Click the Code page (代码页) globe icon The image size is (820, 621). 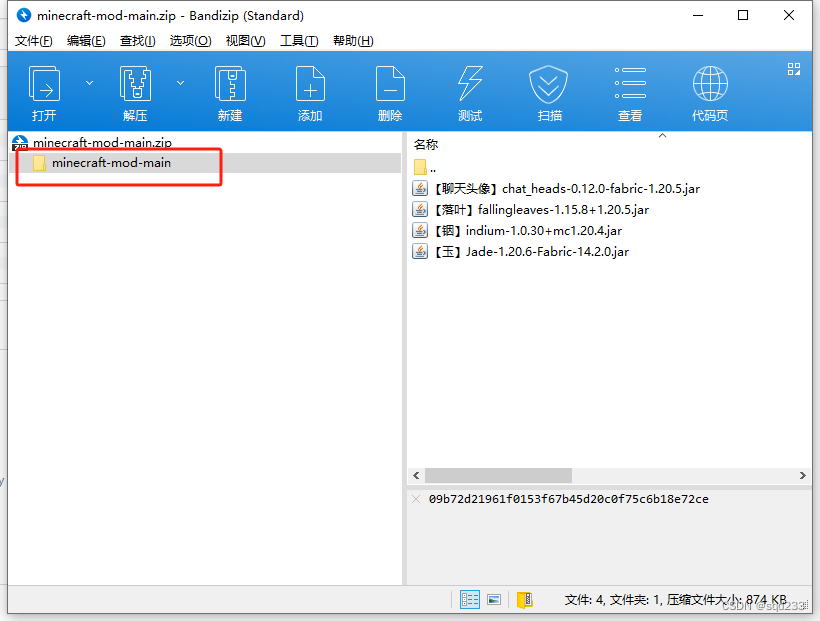point(710,84)
